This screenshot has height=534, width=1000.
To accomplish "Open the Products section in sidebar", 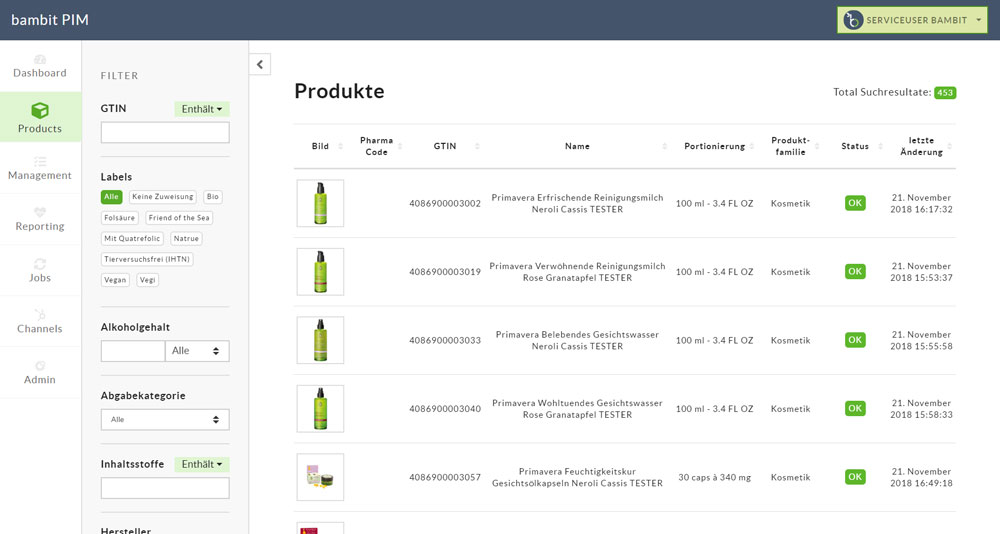I will (x=40, y=117).
